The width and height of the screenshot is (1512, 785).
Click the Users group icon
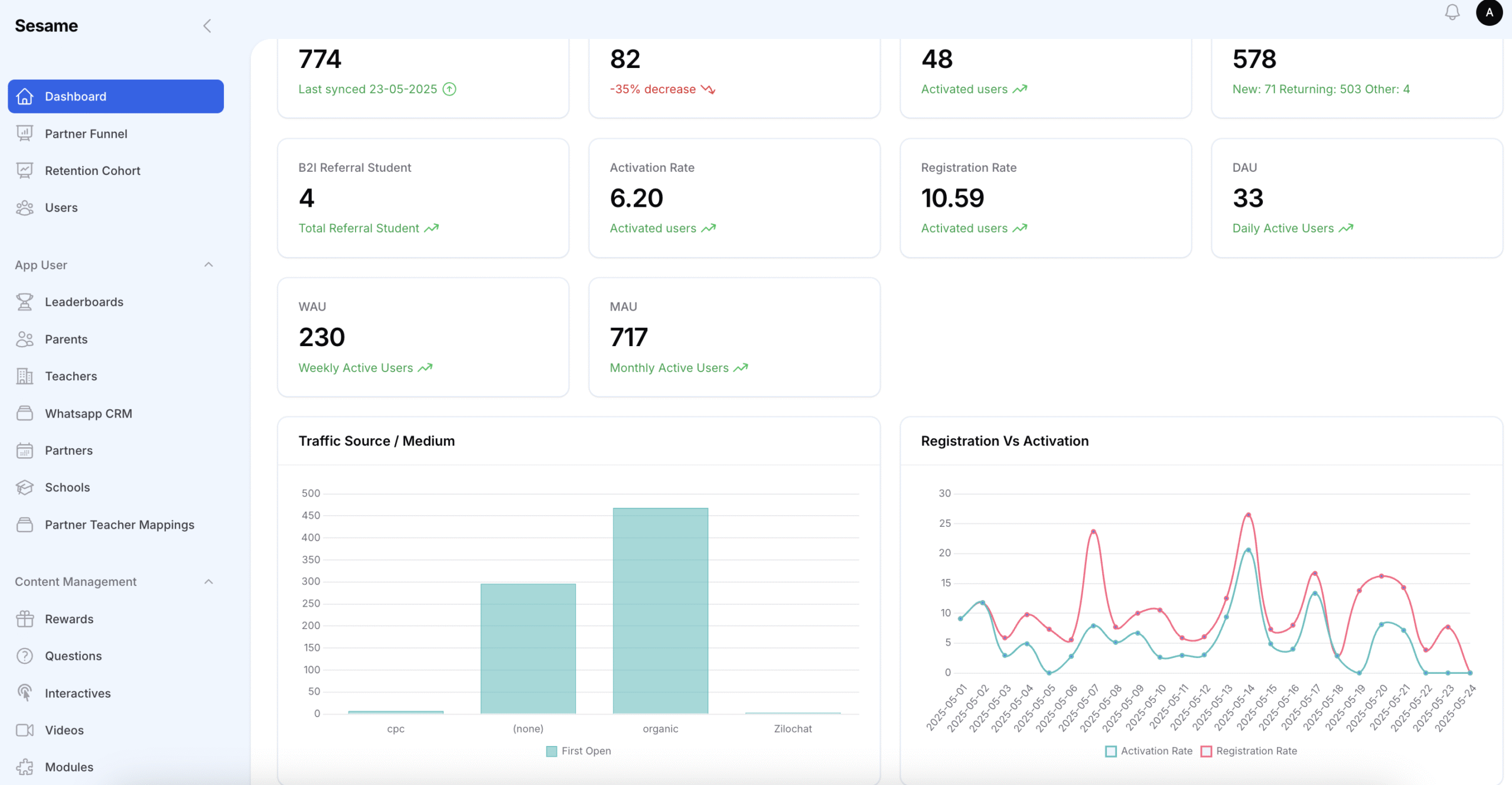pos(25,208)
